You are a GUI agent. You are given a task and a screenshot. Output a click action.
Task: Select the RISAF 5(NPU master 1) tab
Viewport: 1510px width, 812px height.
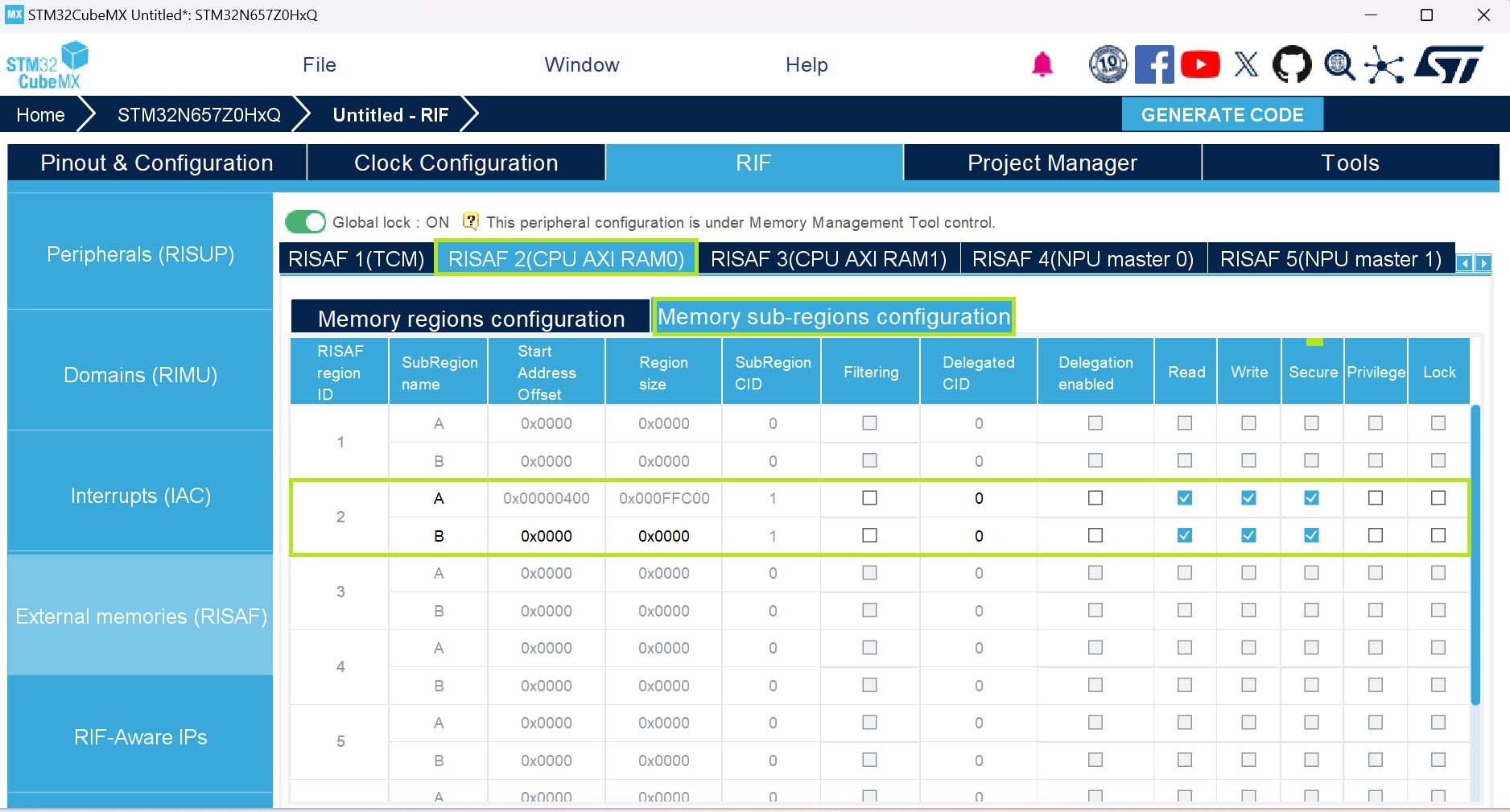[1331, 258]
